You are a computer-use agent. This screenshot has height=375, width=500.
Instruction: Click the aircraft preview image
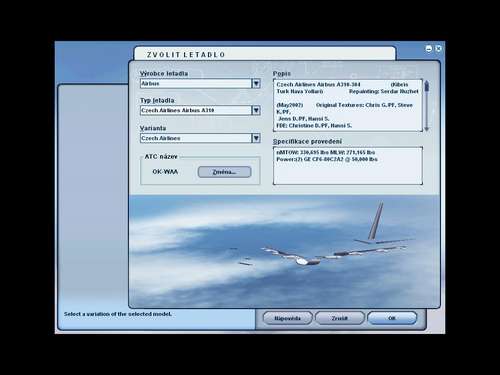(x=284, y=252)
